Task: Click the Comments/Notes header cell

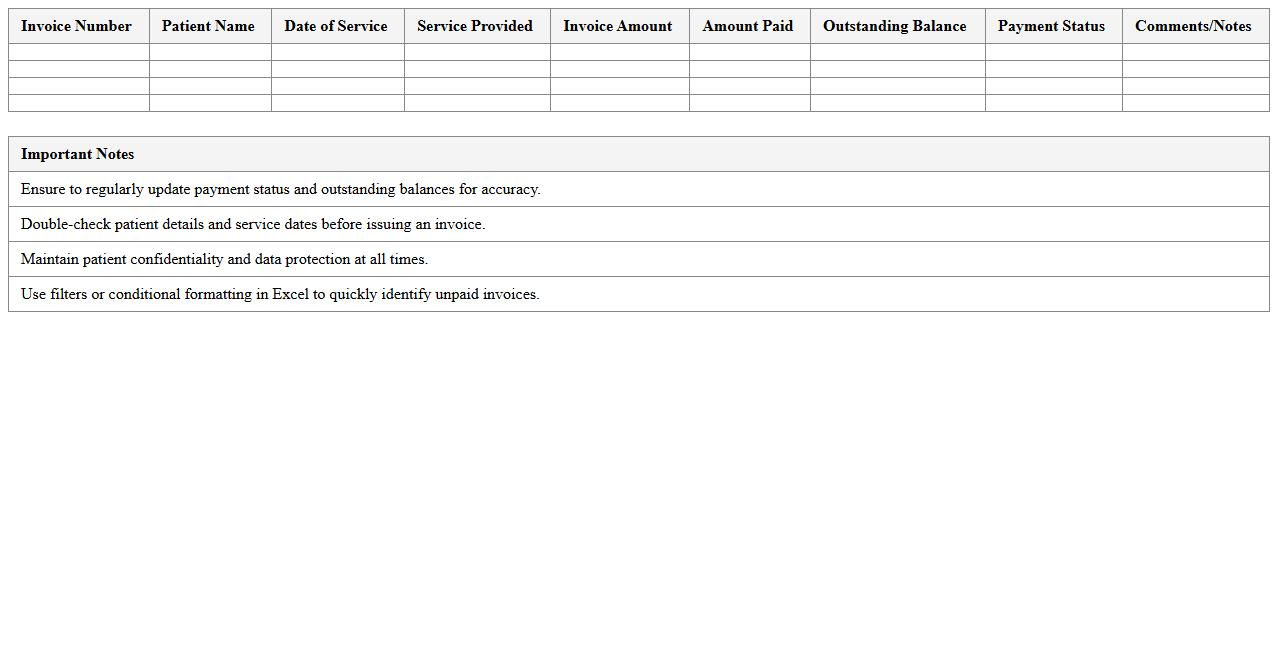Action: coord(1194,26)
